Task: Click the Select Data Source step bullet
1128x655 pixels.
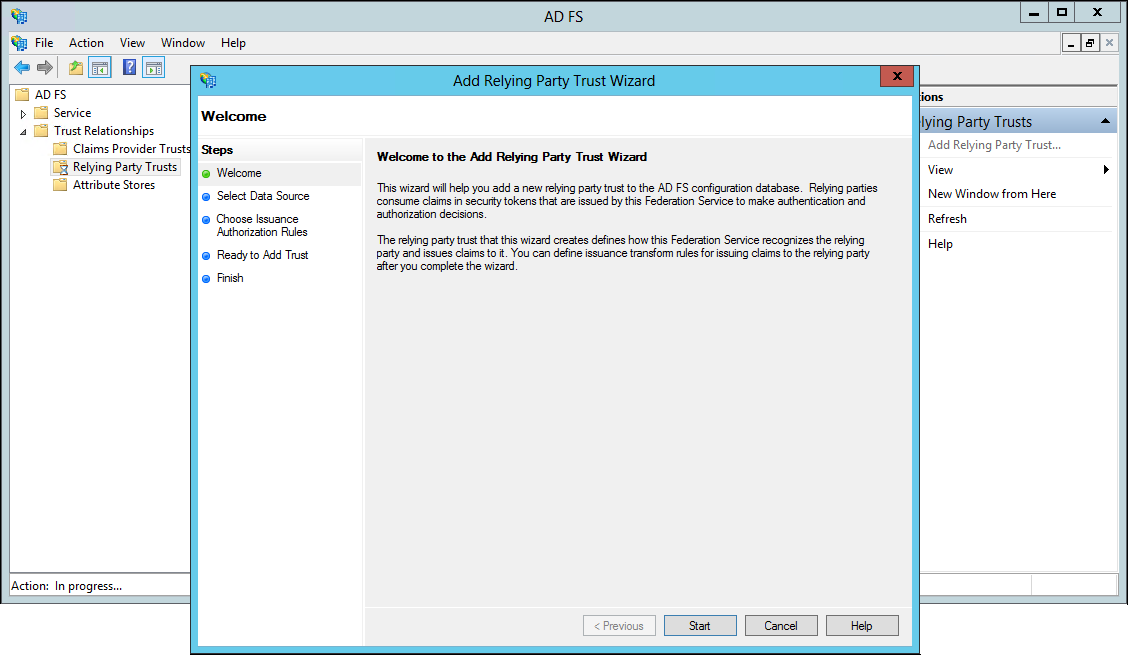Action: coord(206,196)
